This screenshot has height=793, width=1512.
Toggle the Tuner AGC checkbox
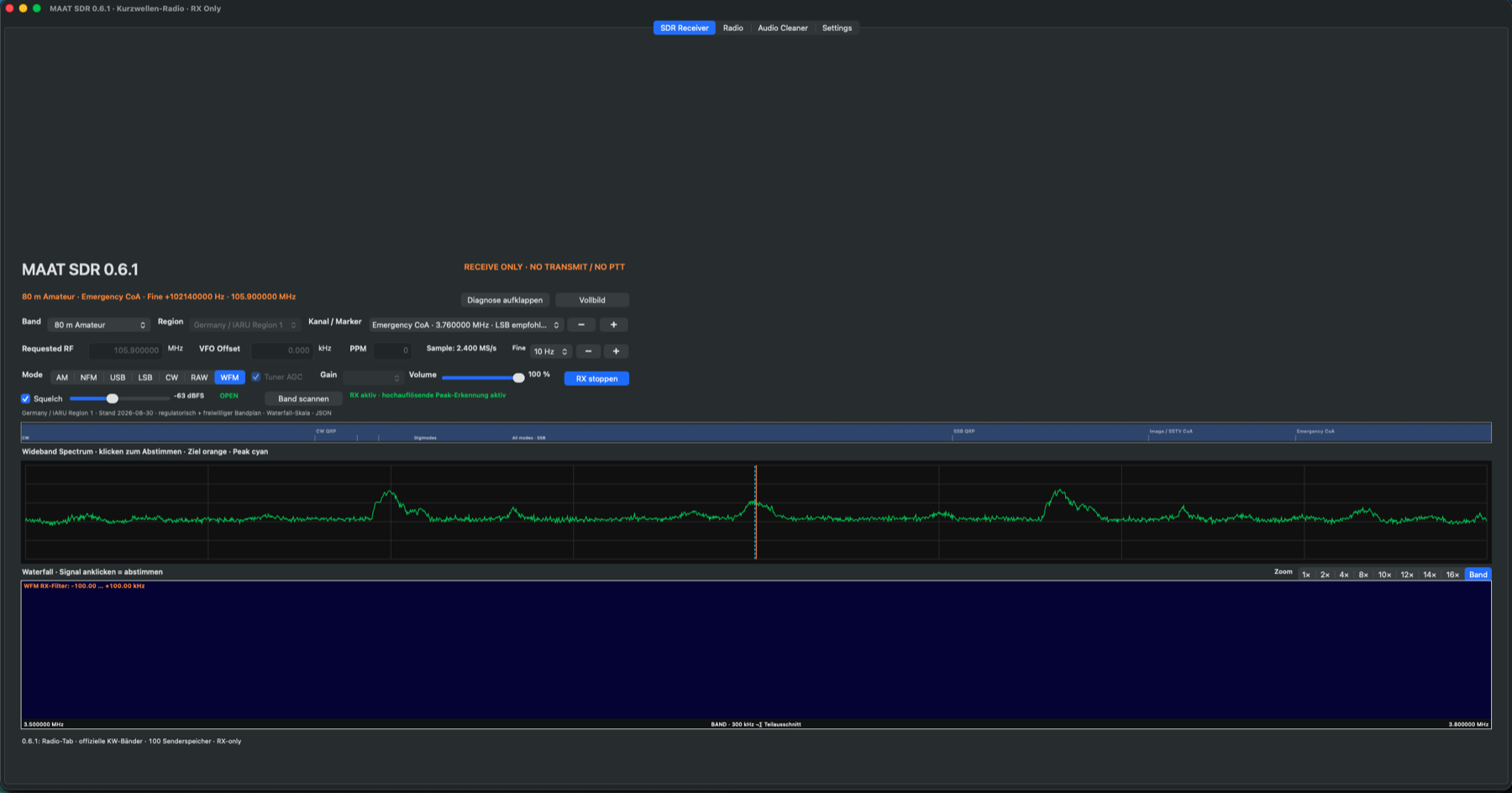point(256,377)
